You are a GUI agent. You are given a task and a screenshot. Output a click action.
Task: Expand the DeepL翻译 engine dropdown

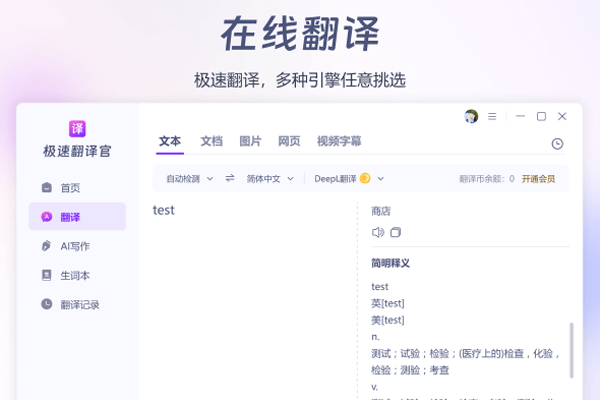coord(349,179)
